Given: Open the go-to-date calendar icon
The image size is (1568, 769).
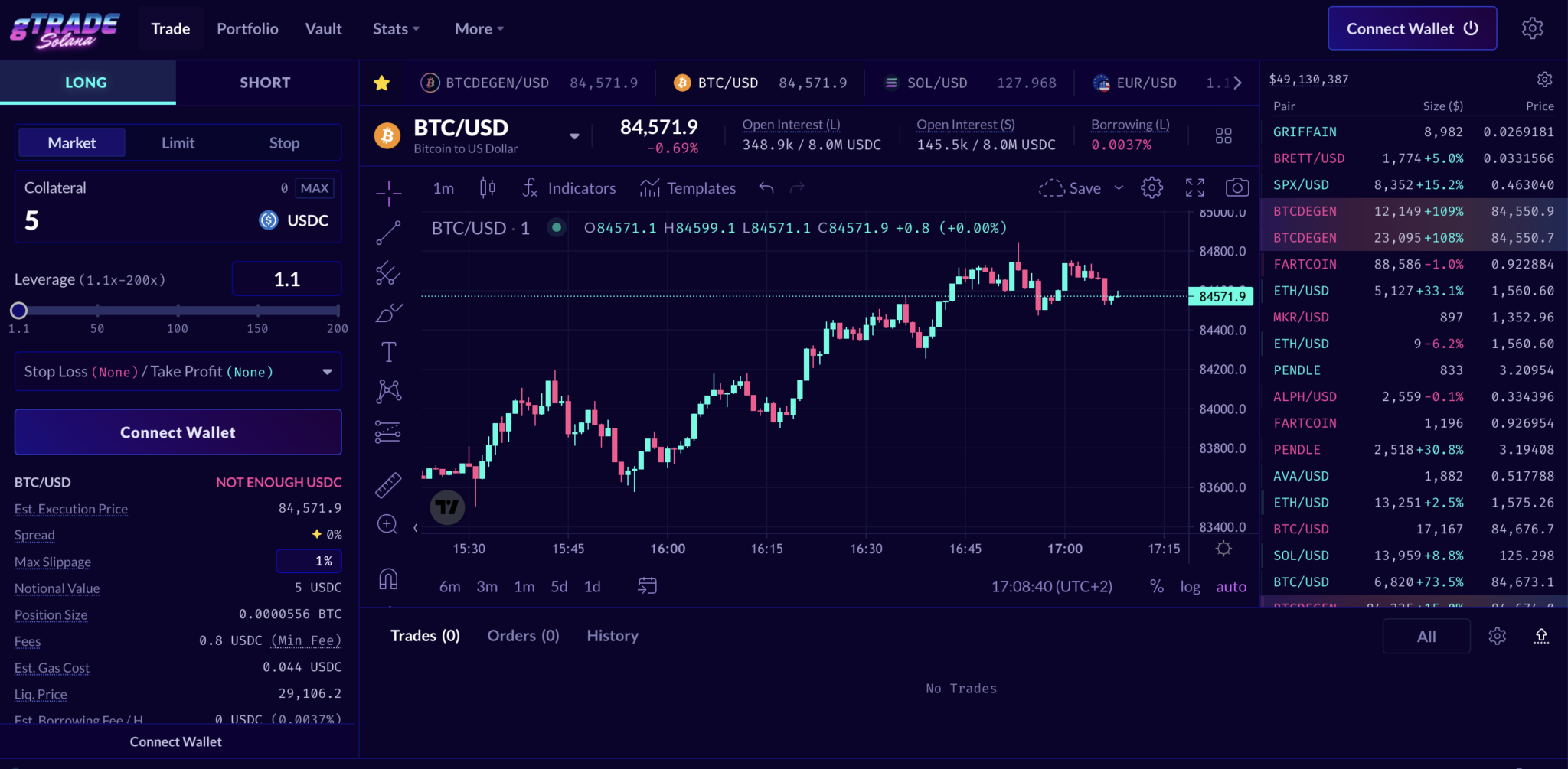Looking at the screenshot, I should [x=648, y=586].
